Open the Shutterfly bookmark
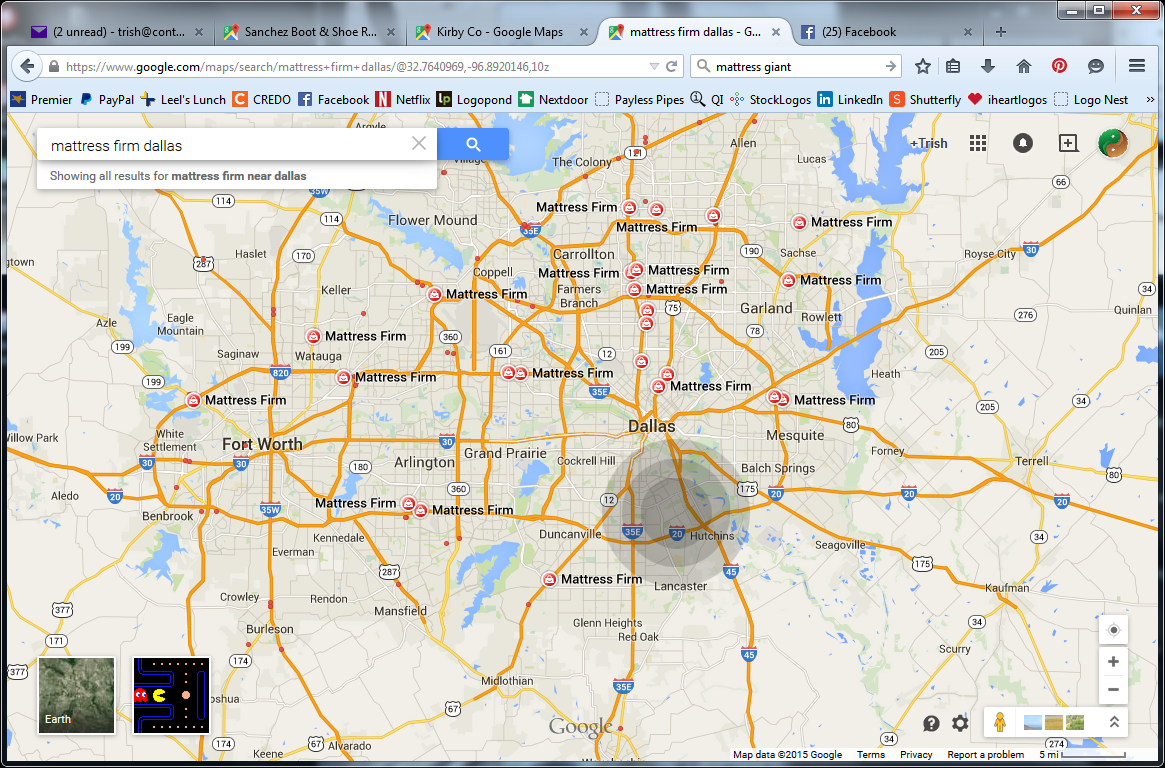 click(925, 100)
